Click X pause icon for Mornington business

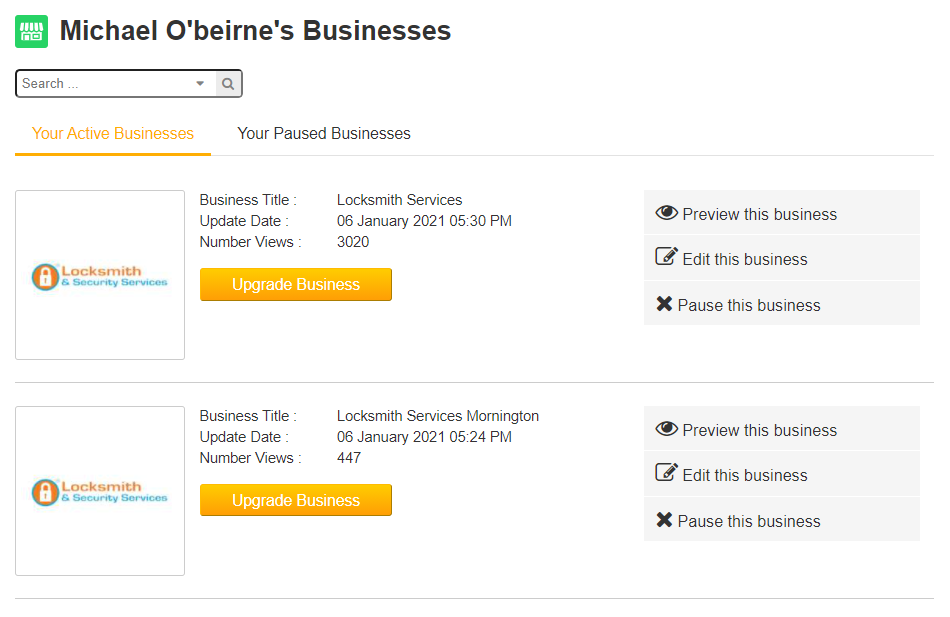[664, 520]
